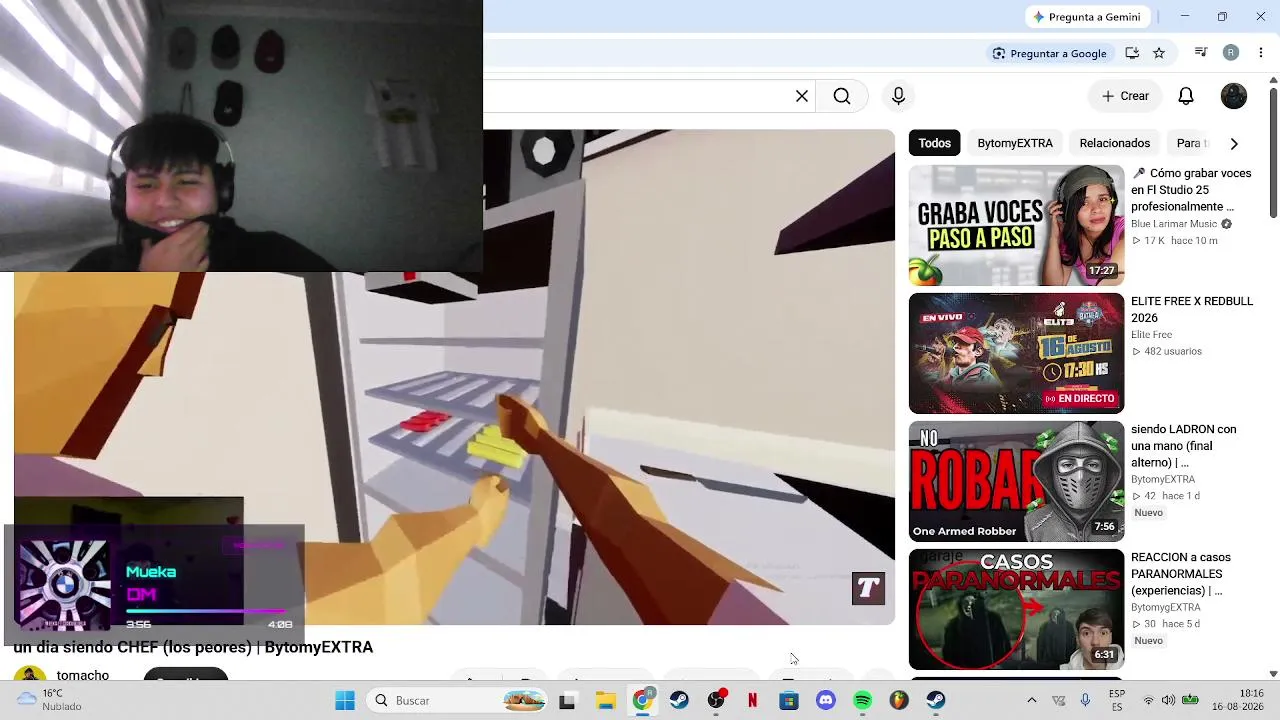Bookmark this page with the star icon

pos(1159,53)
